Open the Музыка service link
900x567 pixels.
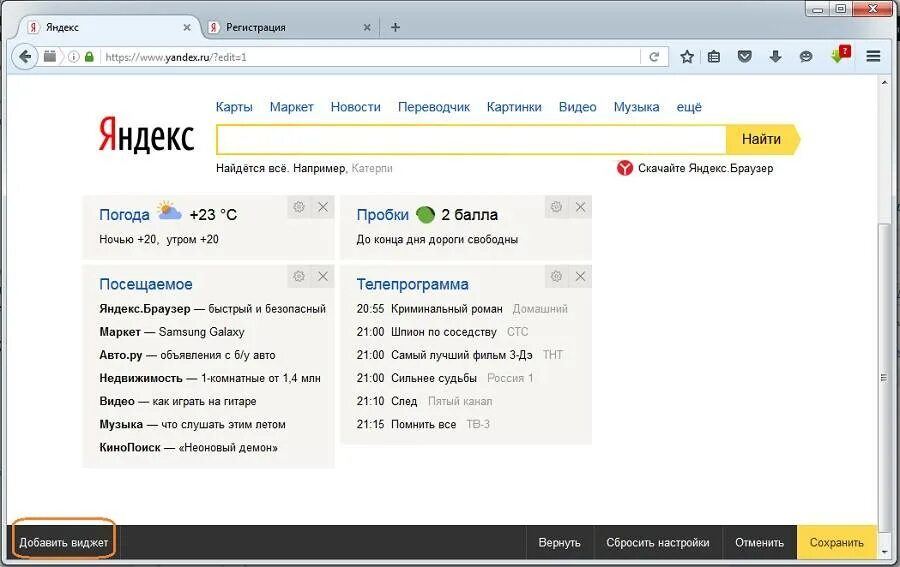pyautogui.click(x=637, y=107)
